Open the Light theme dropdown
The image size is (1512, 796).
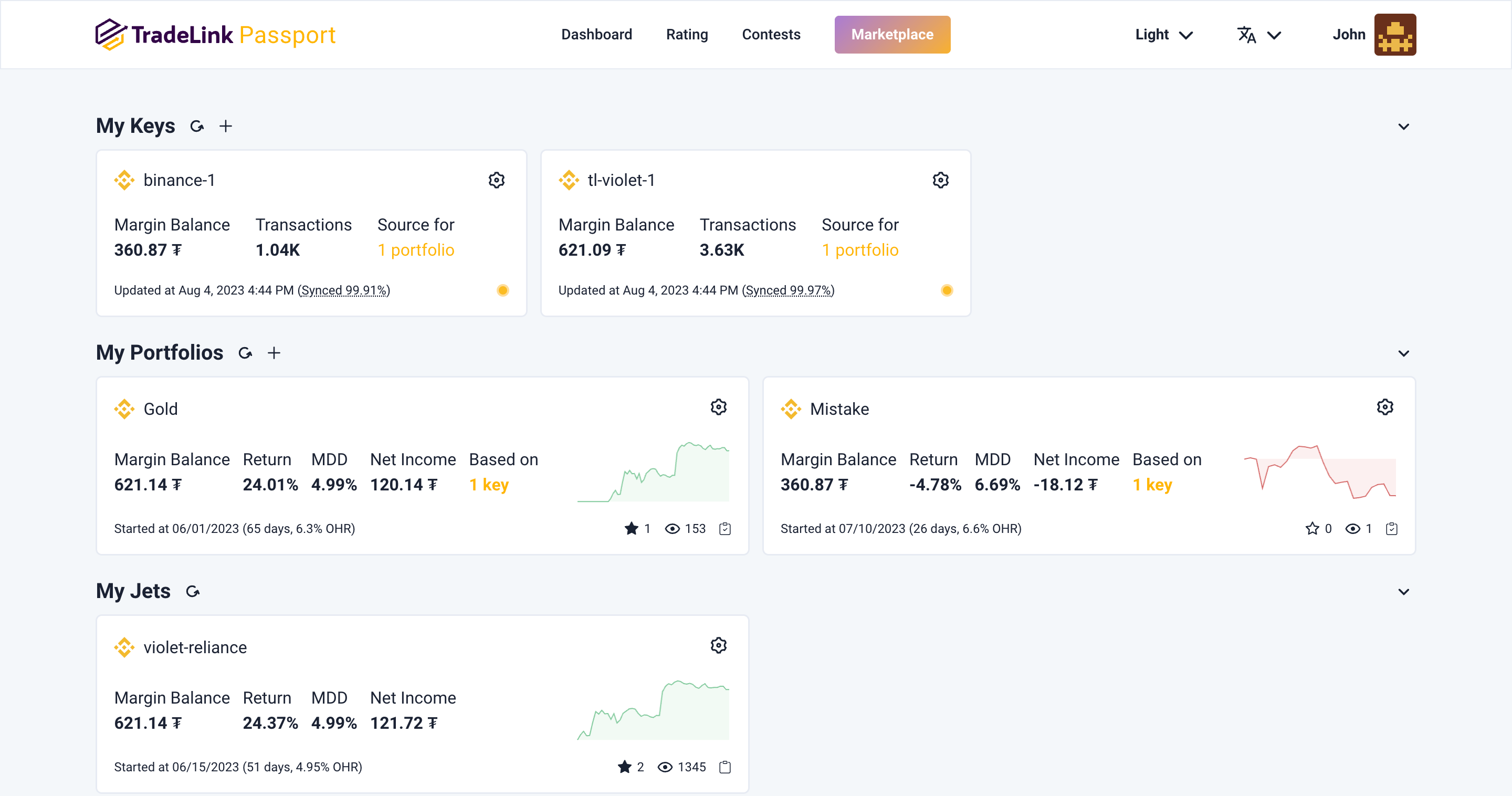tap(1163, 35)
